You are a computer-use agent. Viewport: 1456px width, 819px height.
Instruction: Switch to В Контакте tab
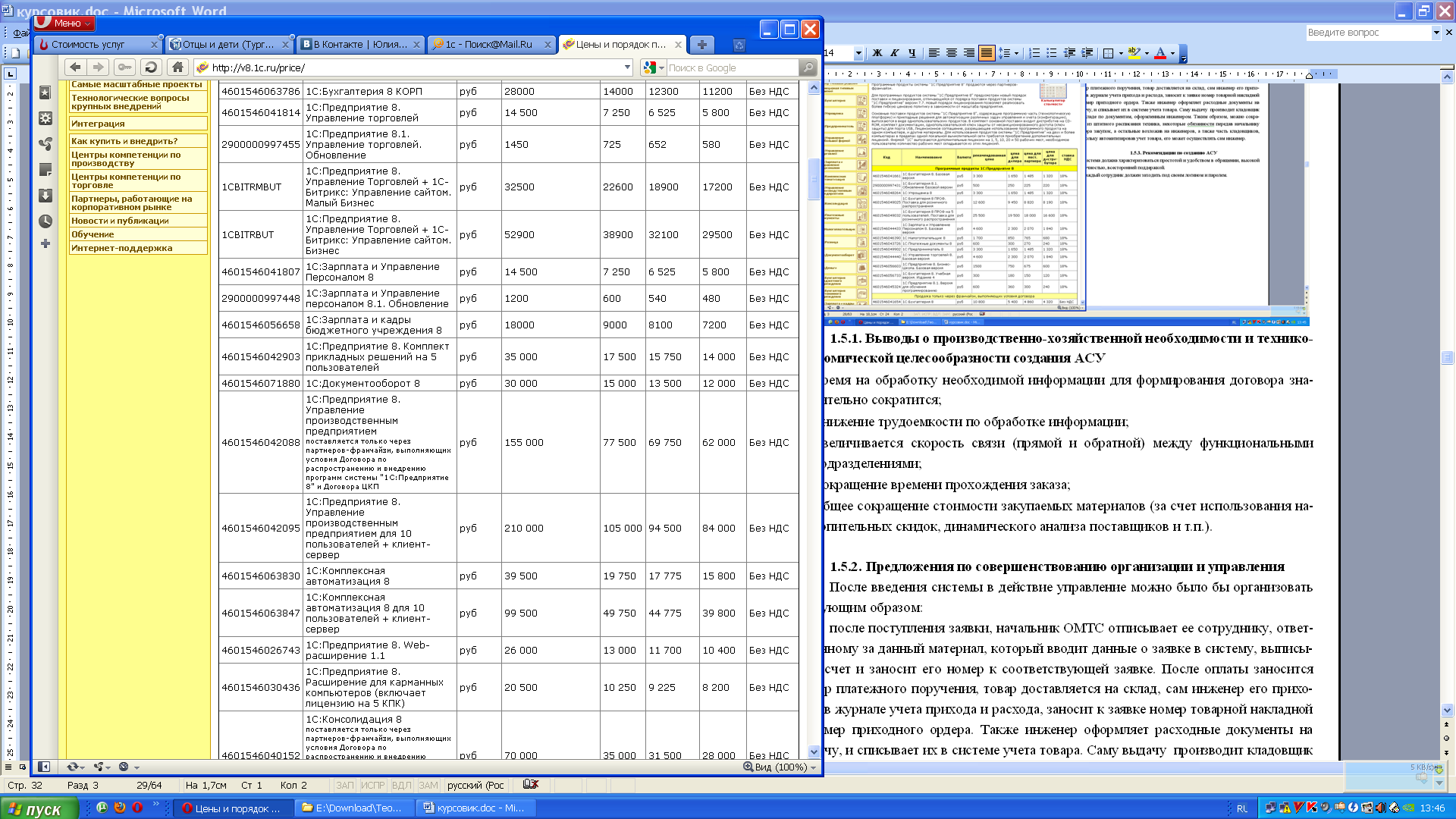[360, 45]
